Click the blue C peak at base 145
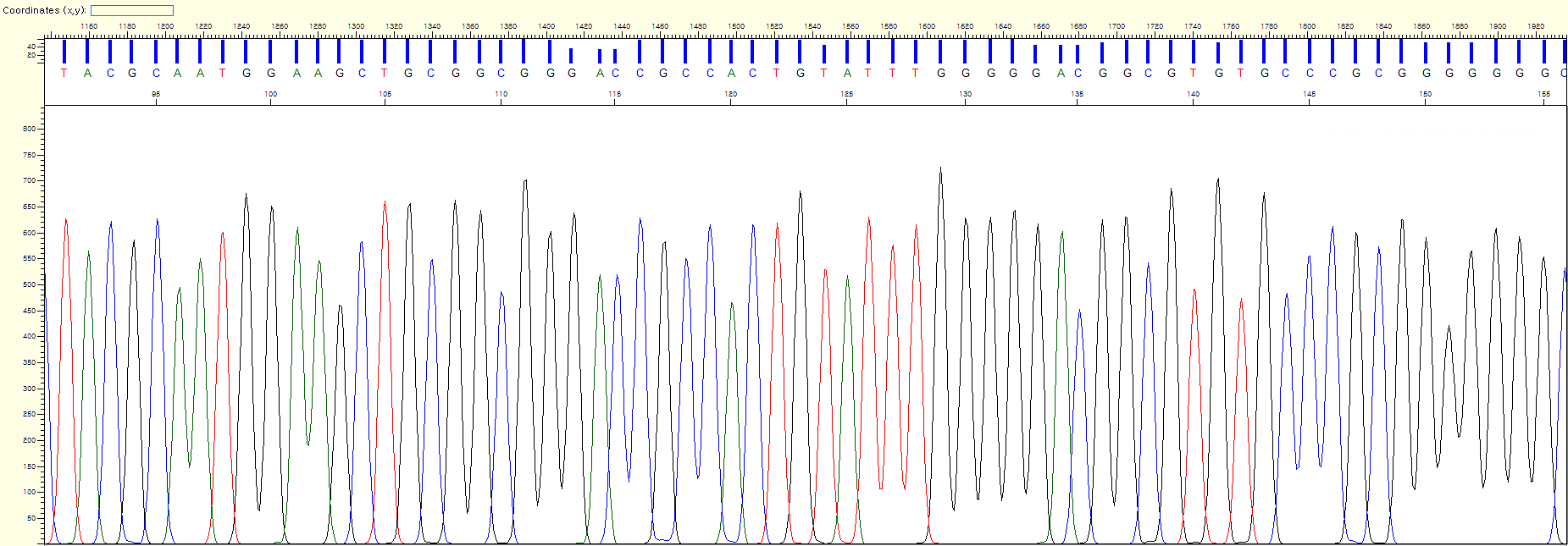Viewport: 1568px width, 546px height. tap(1310, 257)
